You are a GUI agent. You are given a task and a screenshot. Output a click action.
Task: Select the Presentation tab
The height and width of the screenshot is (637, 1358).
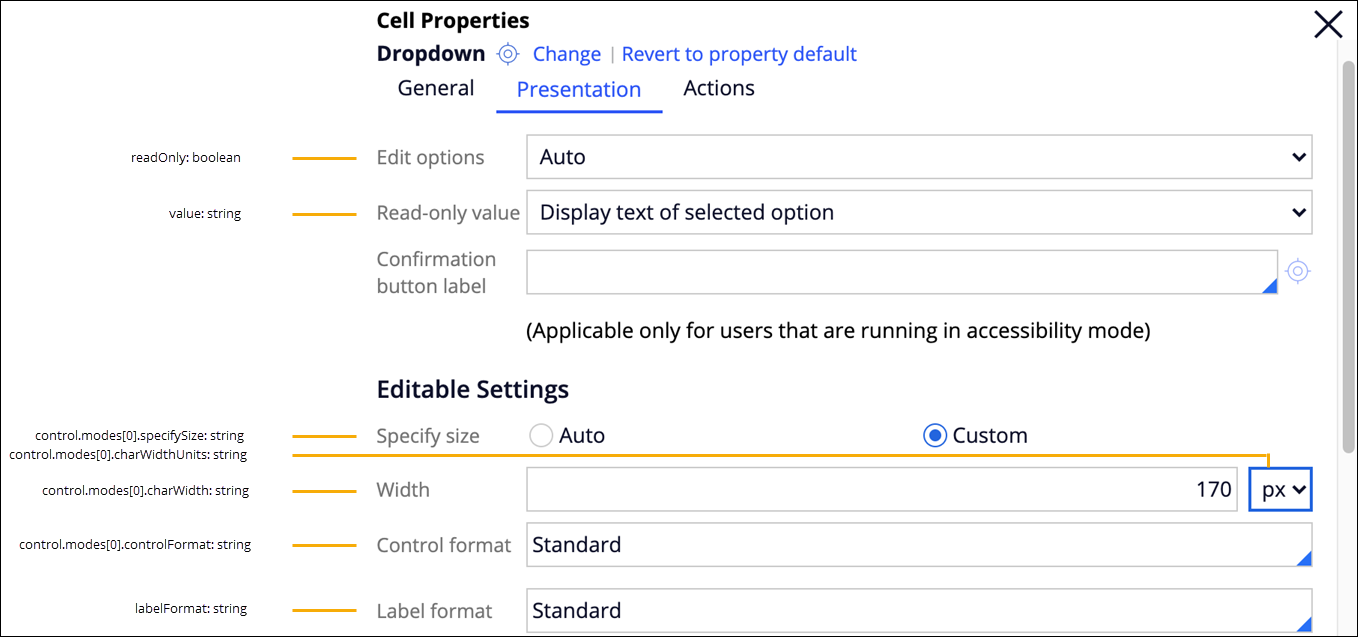tap(578, 89)
